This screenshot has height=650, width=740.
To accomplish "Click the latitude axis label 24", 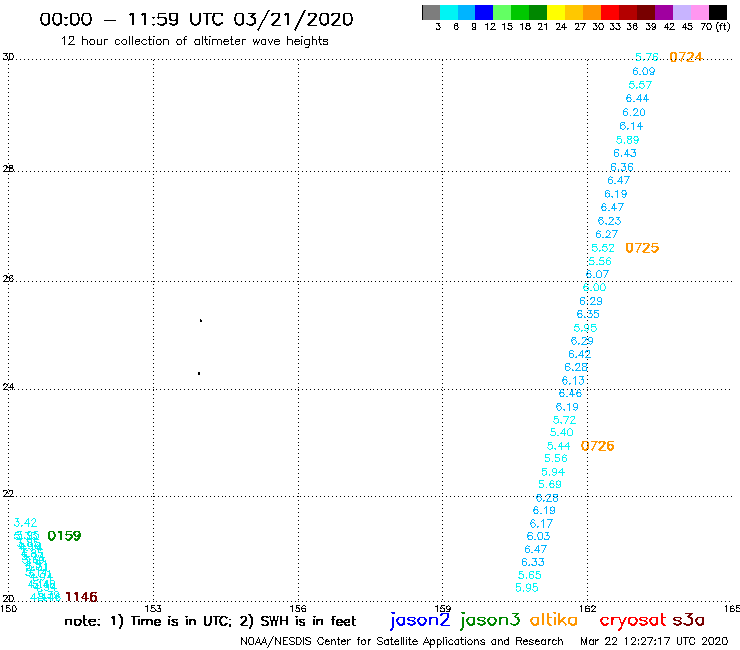I will pos(8,387).
